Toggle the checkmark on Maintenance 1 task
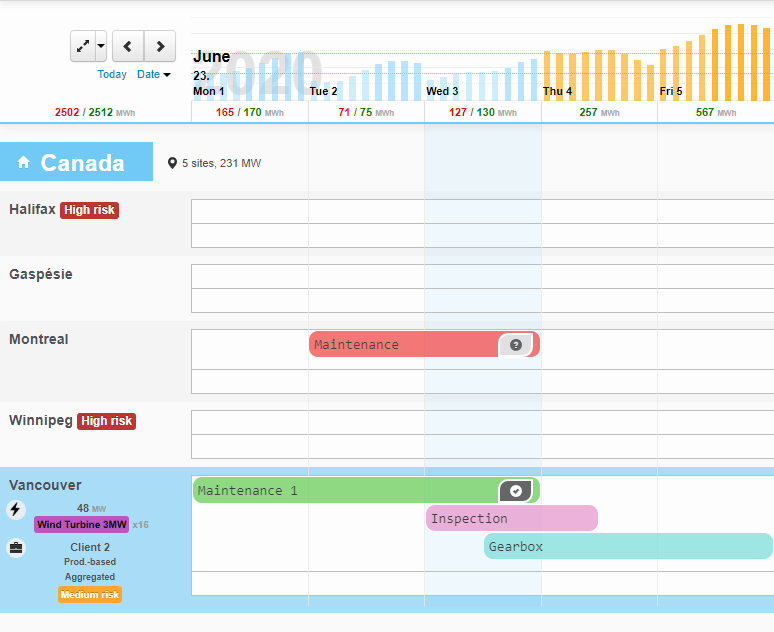 [516, 491]
